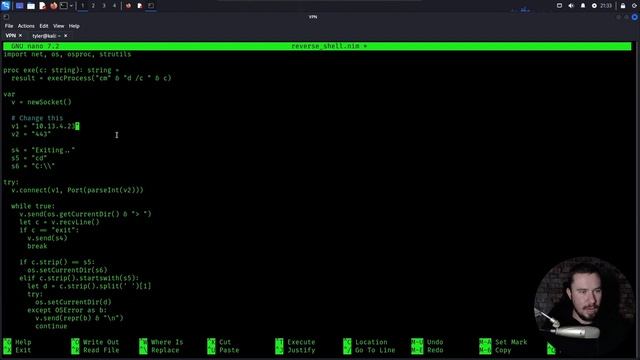Open the clock showing 21:33

(x=606, y=6)
